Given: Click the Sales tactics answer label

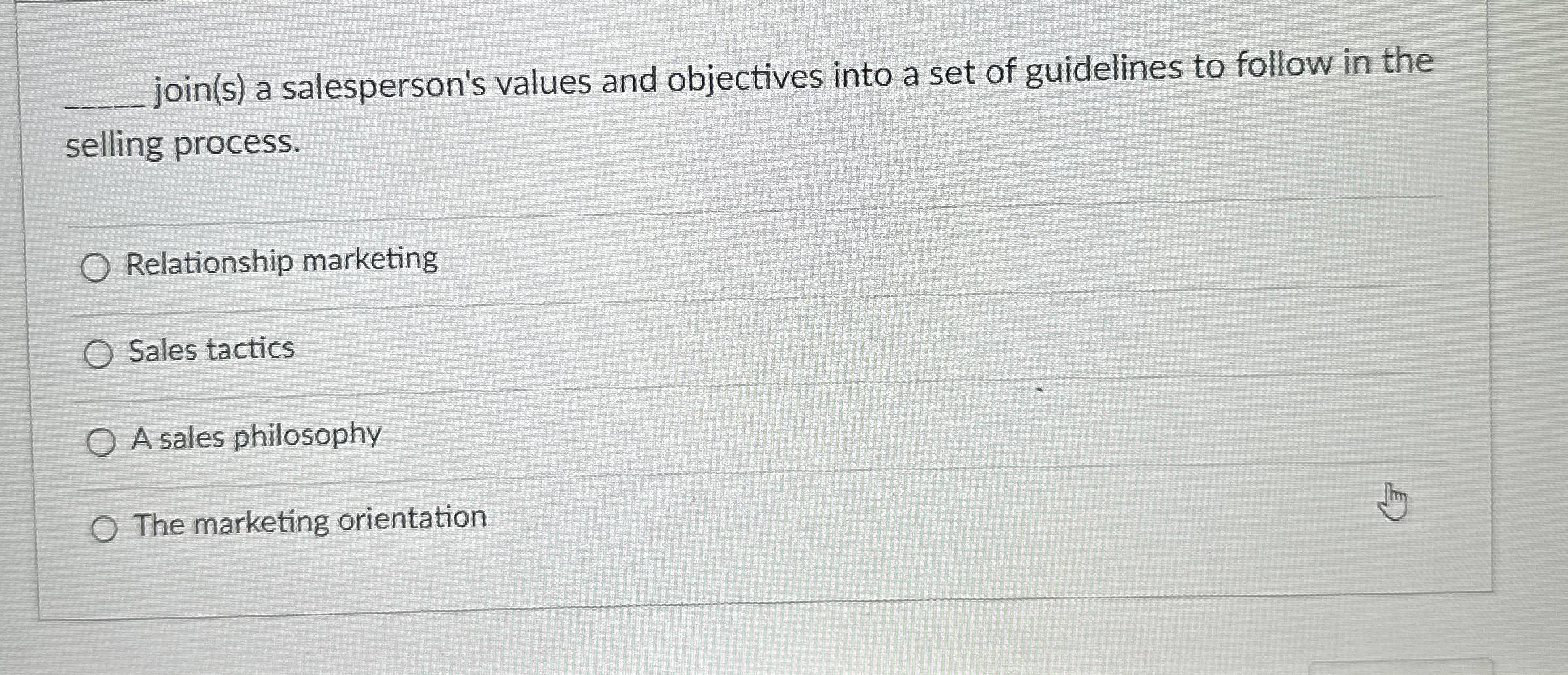Looking at the screenshot, I should [x=211, y=349].
